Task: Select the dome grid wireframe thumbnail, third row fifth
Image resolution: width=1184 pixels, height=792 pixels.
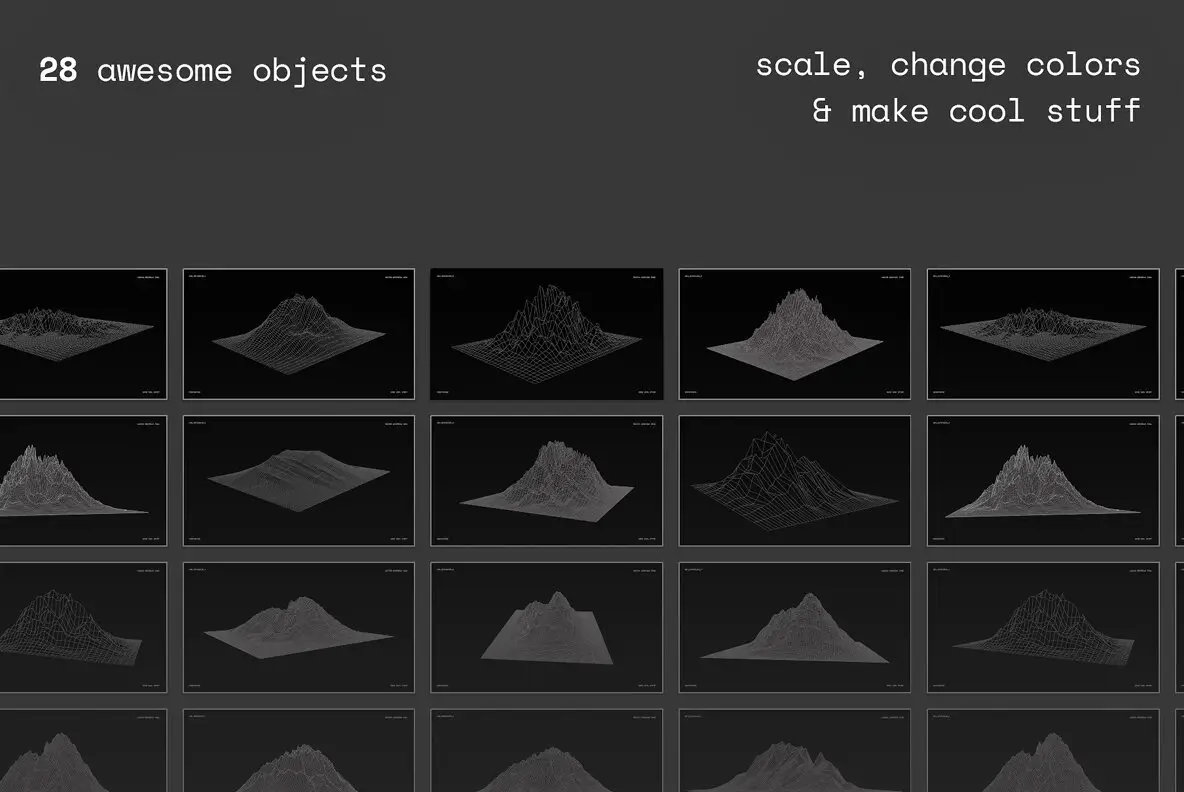Action: (x=1043, y=627)
